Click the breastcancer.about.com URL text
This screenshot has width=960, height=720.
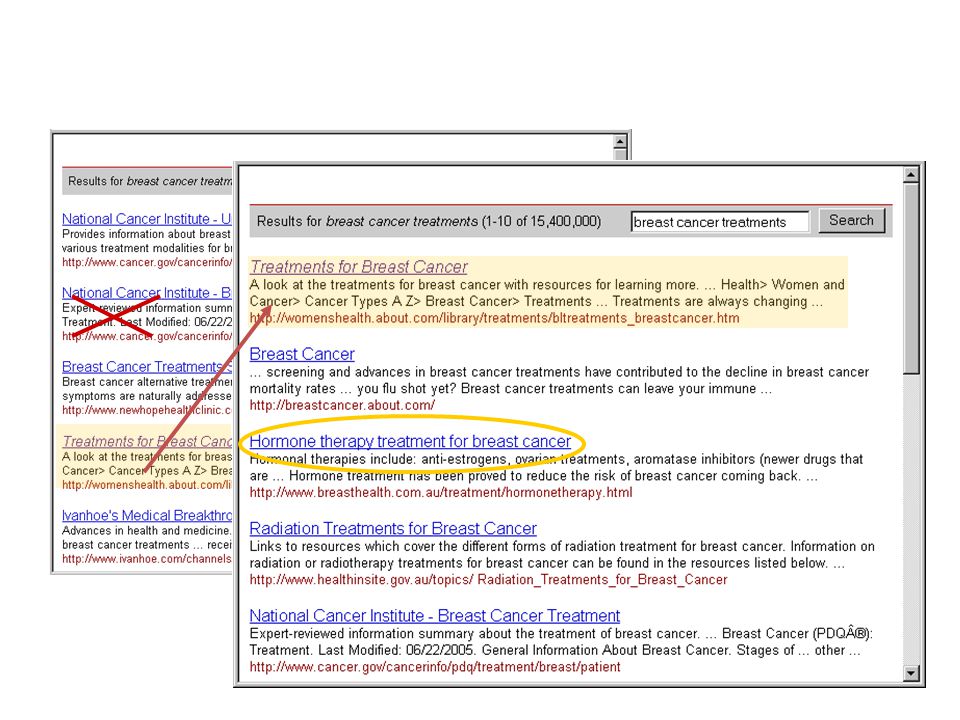tap(342, 405)
